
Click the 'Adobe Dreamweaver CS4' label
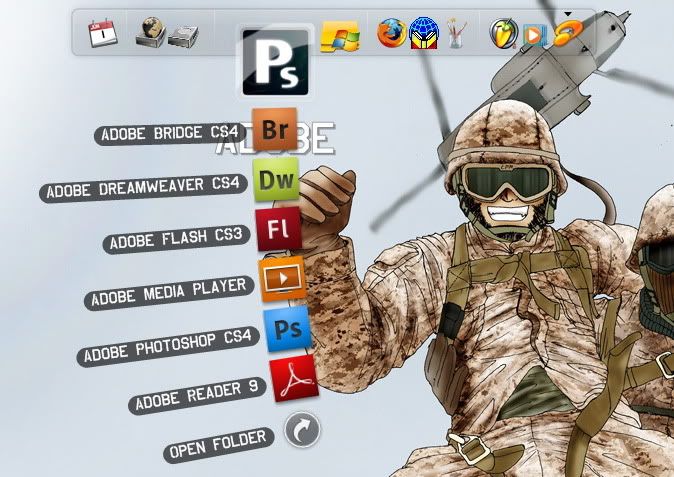[143, 187]
